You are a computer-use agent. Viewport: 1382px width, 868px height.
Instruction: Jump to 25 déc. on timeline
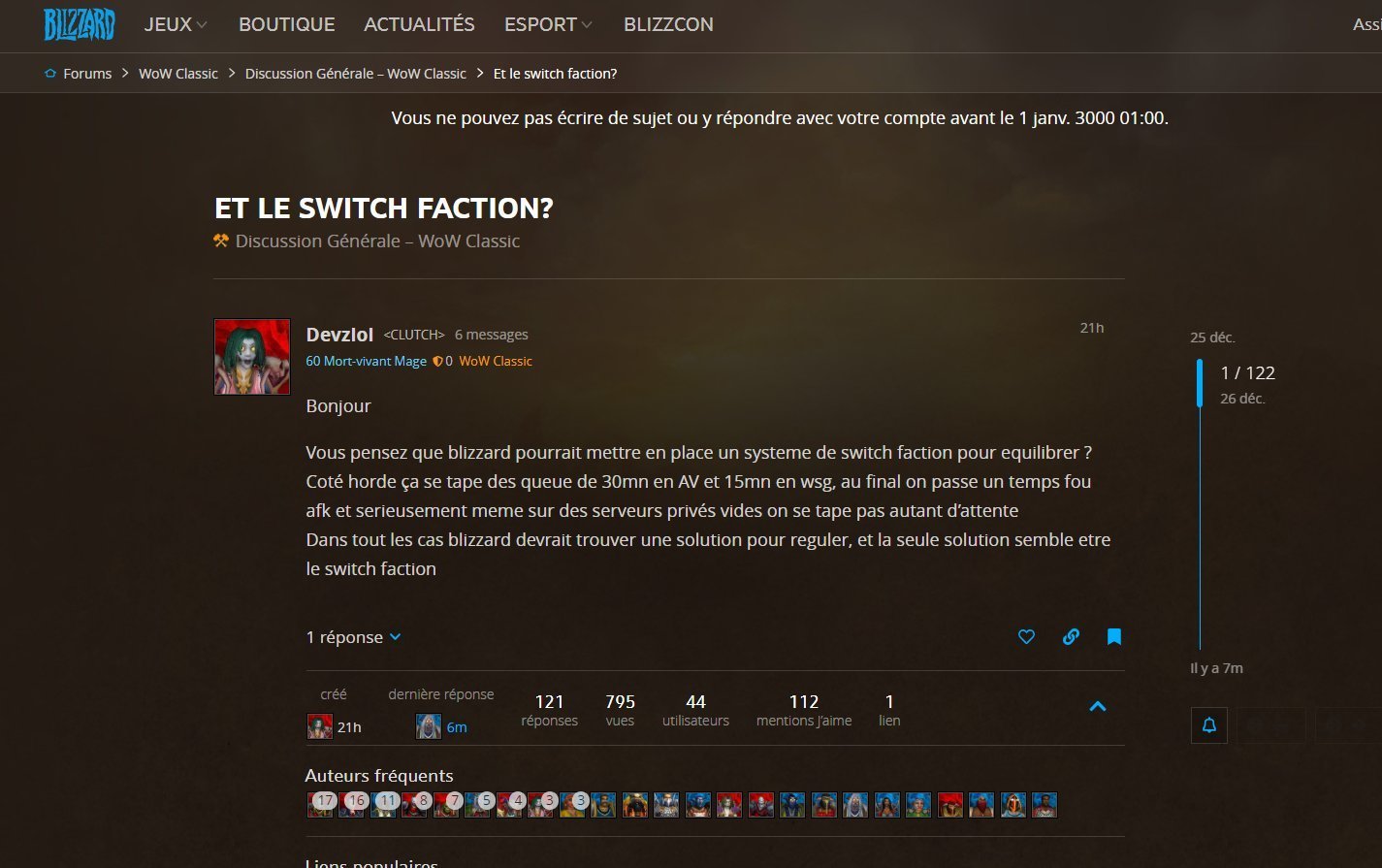point(1212,338)
